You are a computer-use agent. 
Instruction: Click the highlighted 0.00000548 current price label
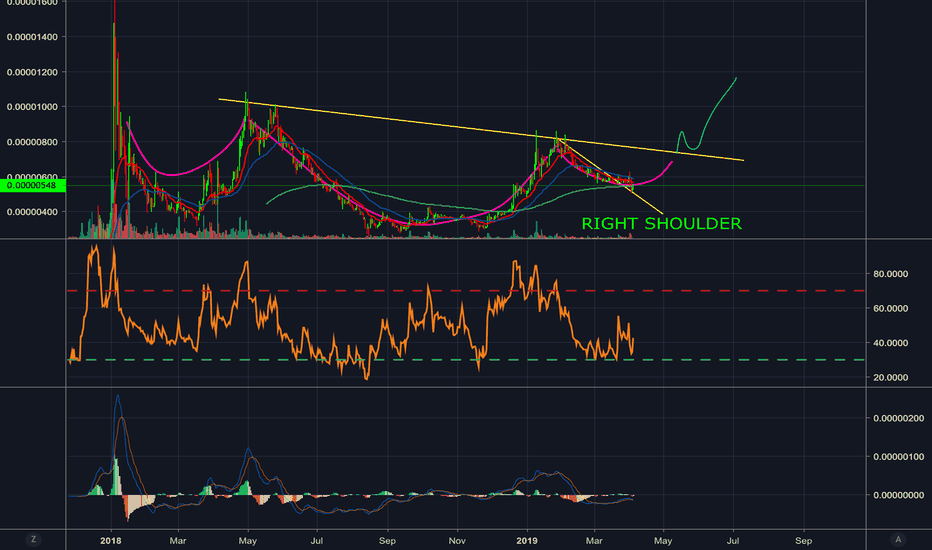tap(33, 186)
